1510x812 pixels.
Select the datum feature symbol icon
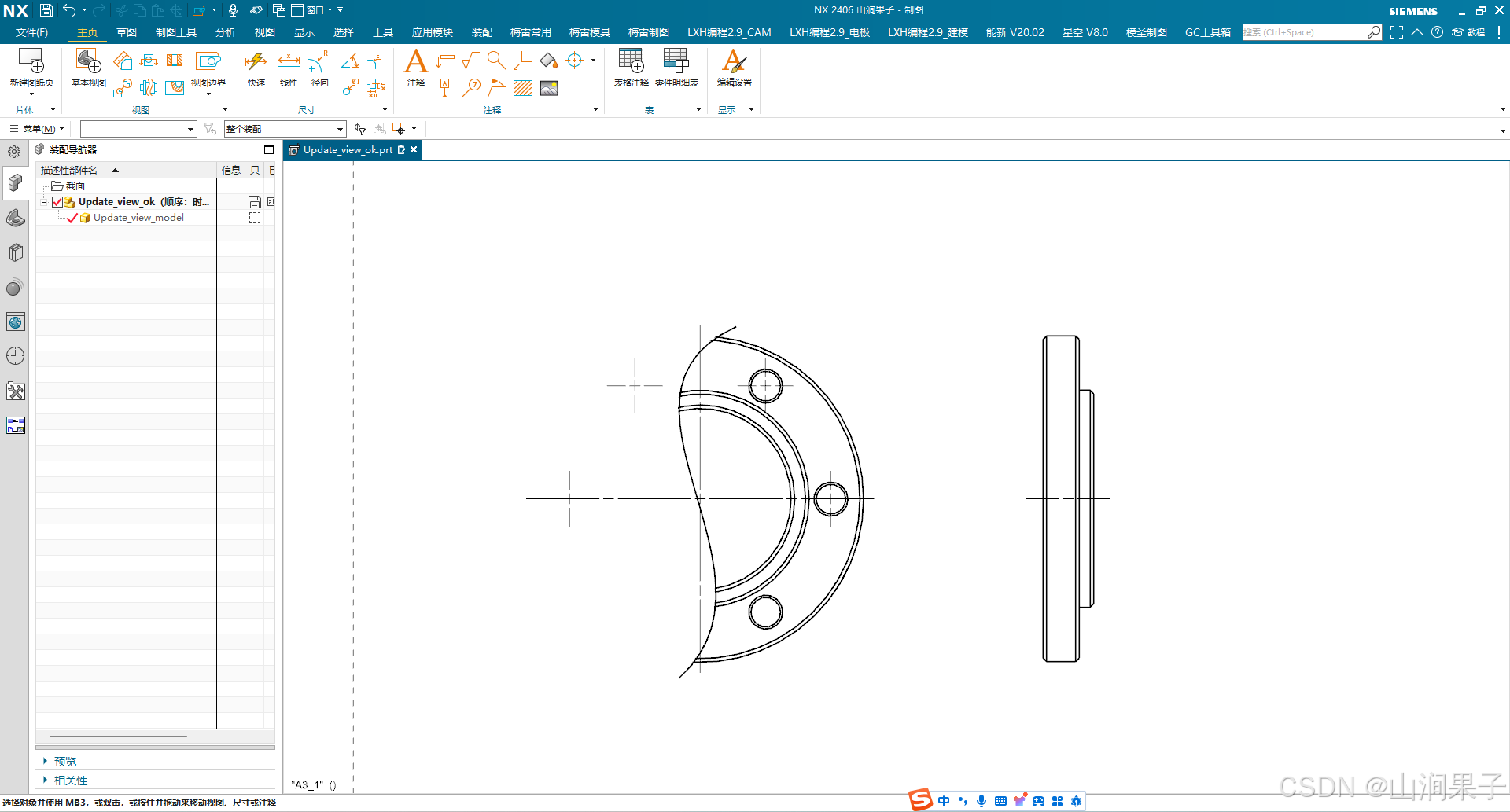(x=445, y=88)
